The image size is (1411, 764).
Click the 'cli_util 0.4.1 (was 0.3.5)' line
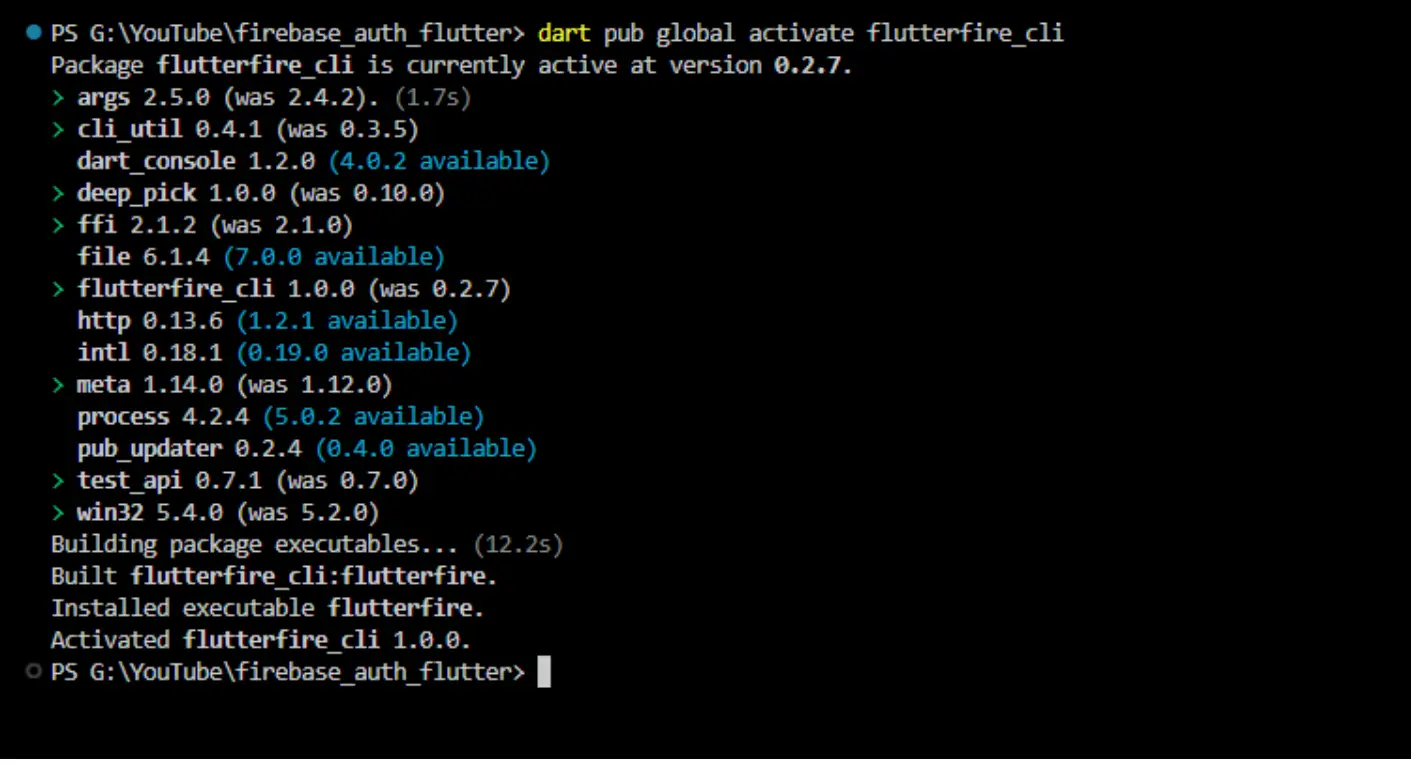pyautogui.click(x=248, y=129)
